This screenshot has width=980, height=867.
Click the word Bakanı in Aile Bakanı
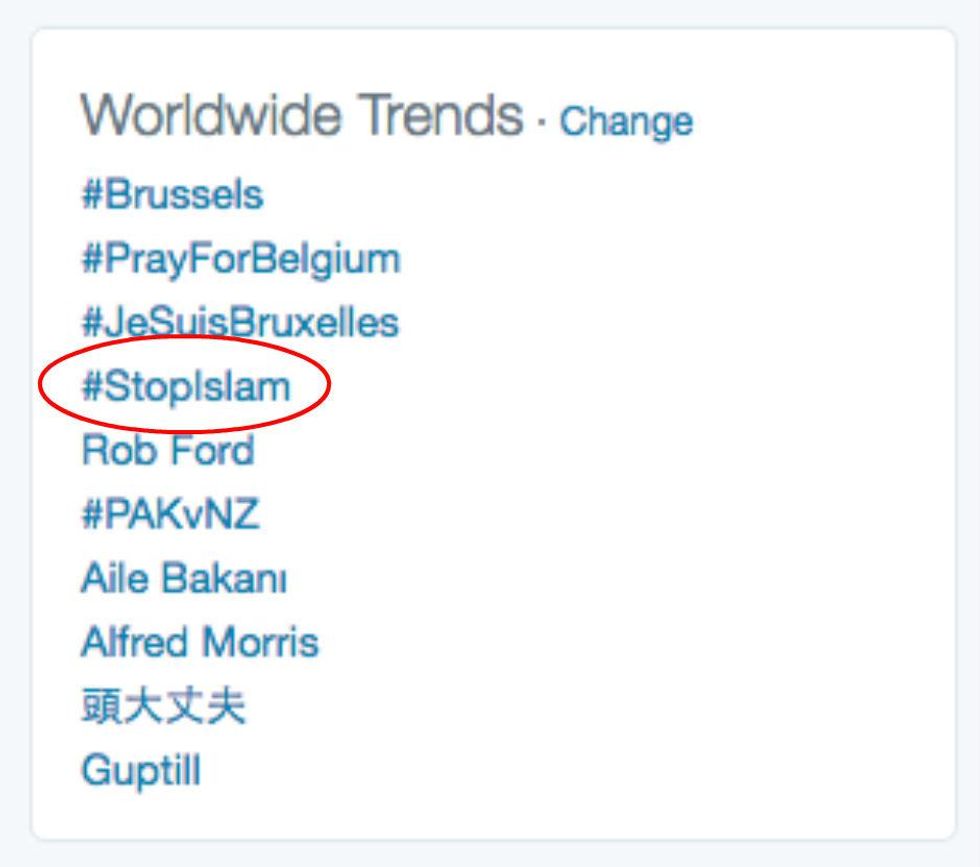click(x=225, y=578)
